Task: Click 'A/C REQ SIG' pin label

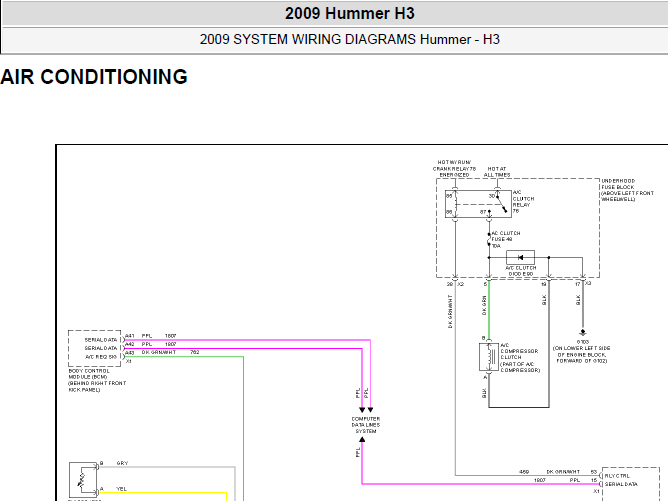Action: (101, 357)
